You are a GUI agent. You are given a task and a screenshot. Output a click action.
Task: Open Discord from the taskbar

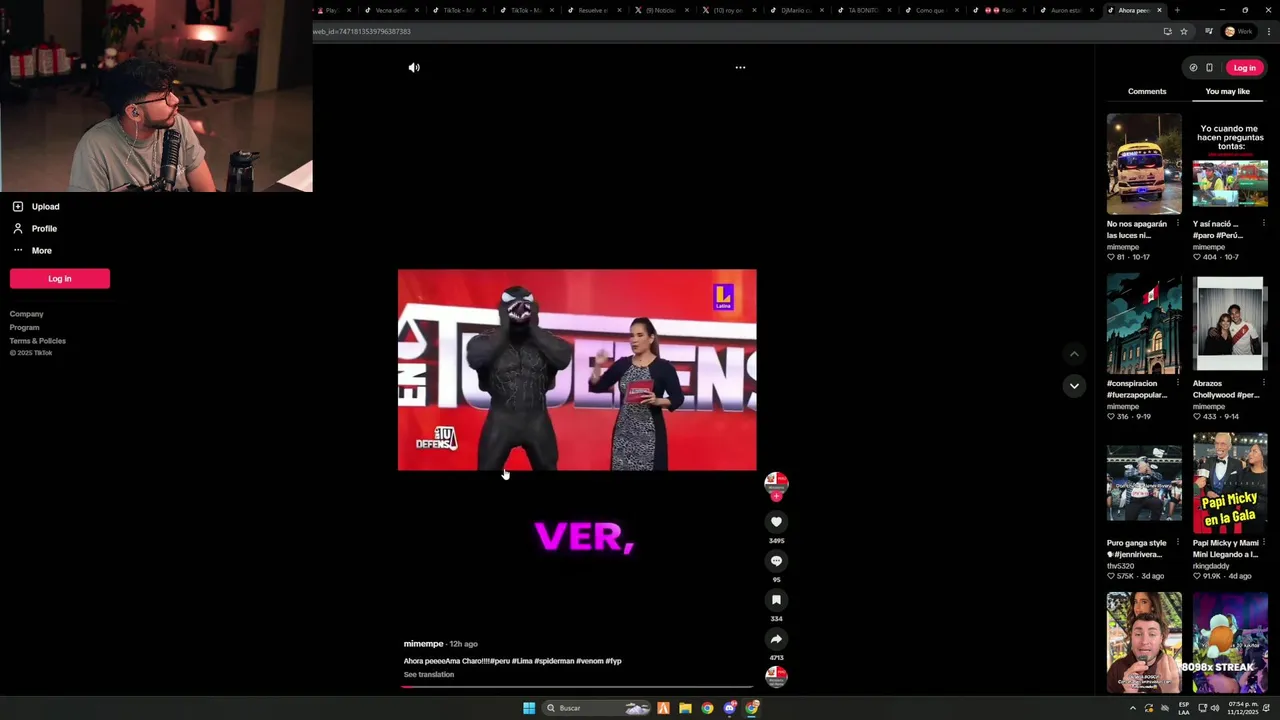coord(730,708)
